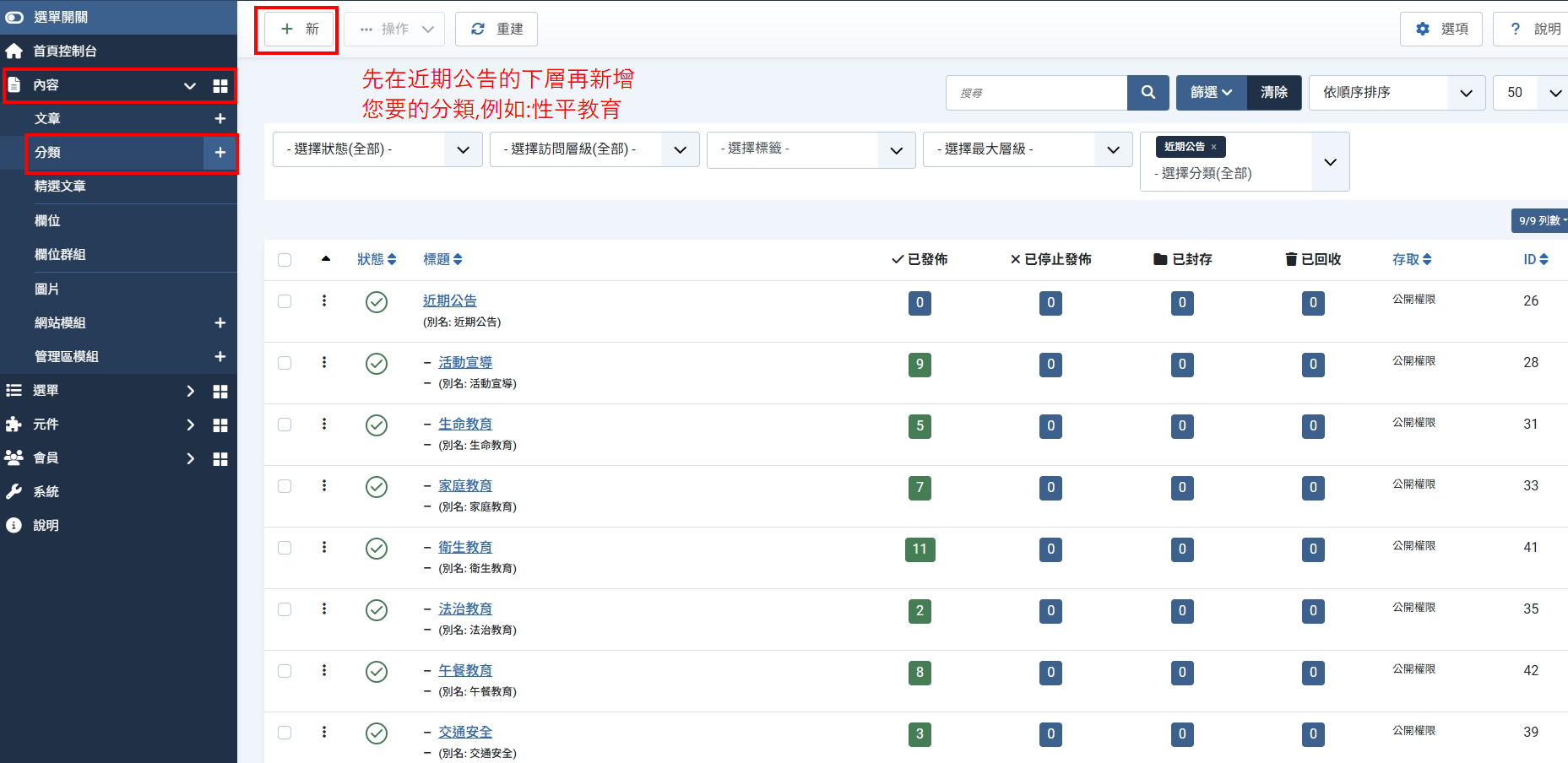Open the 選擇狀態(全部) dropdown
Image resolution: width=1568 pixels, height=763 pixels.
pos(377,149)
